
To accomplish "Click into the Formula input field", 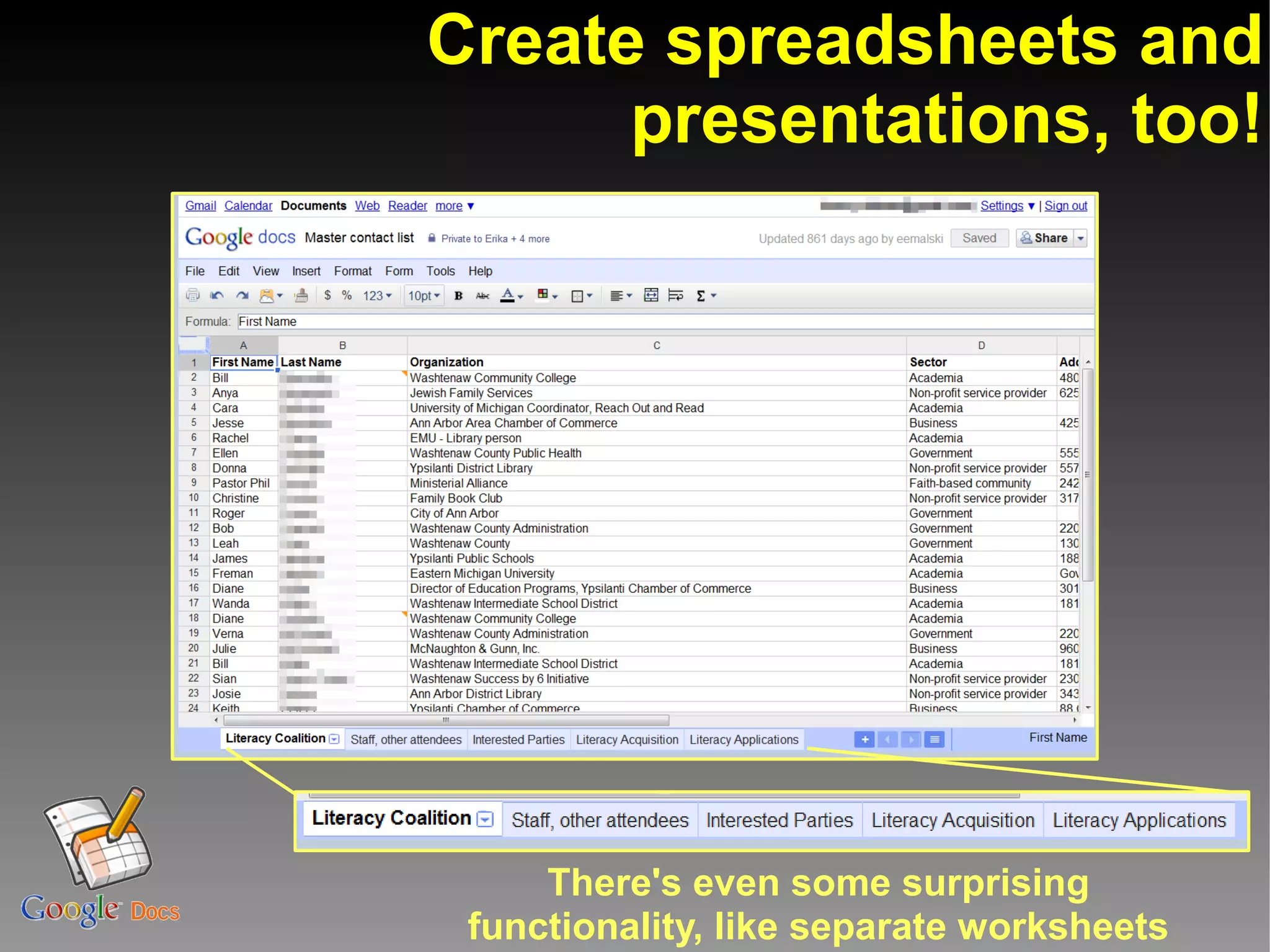I will point(665,321).
